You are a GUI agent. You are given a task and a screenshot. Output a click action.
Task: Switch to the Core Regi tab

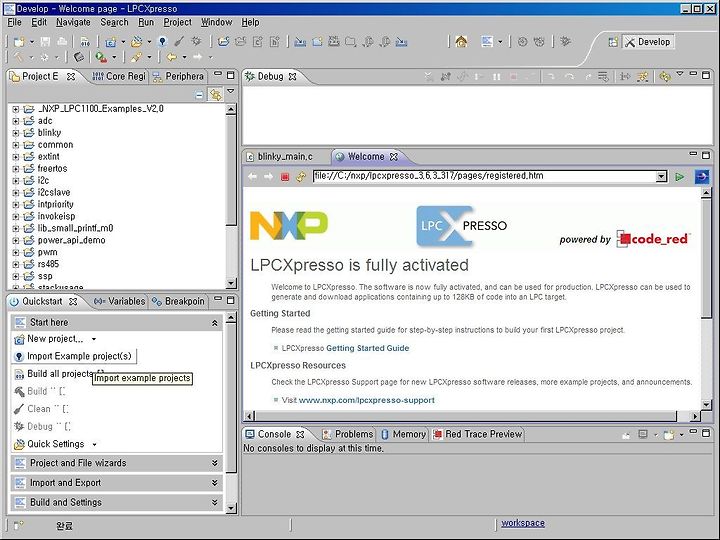pyautogui.click(x=118, y=76)
